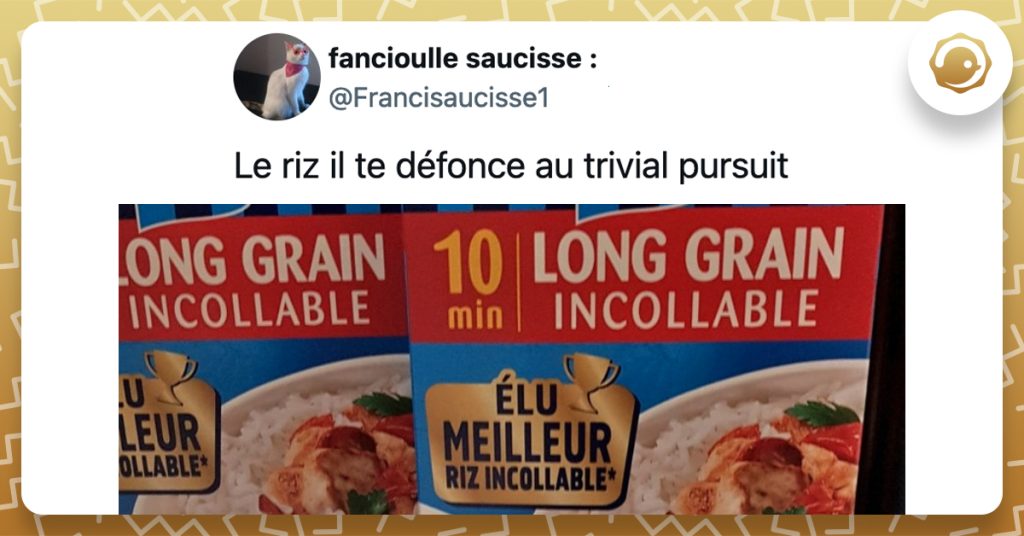1024x536 pixels.
Task: Click the trophy icon on right box
Action: tap(591, 383)
